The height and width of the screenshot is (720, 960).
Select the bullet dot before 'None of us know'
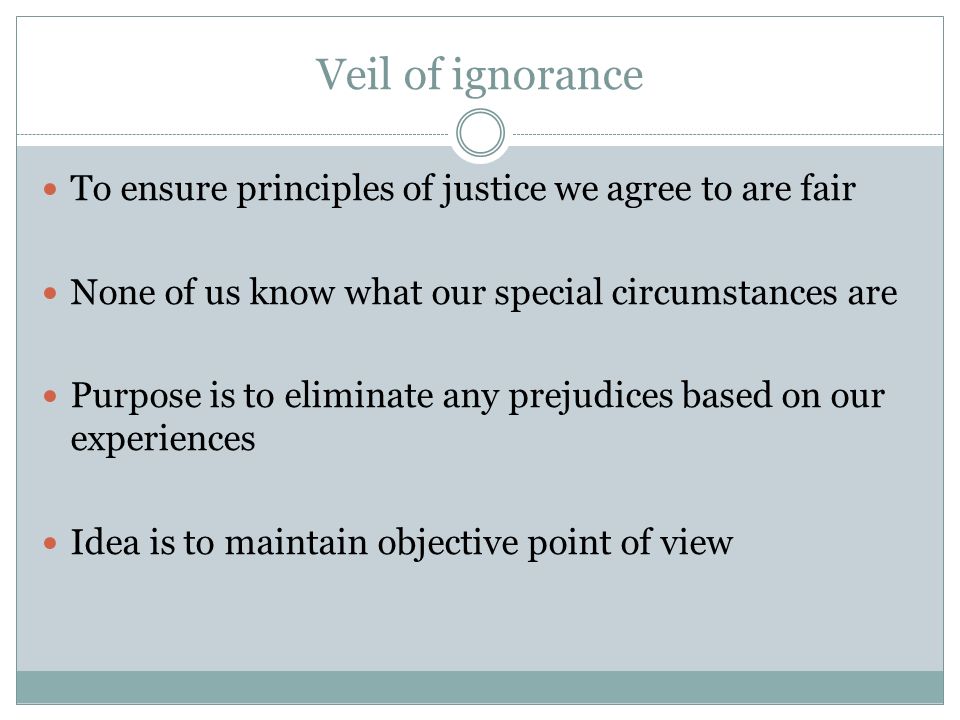pyautogui.click(x=50, y=293)
